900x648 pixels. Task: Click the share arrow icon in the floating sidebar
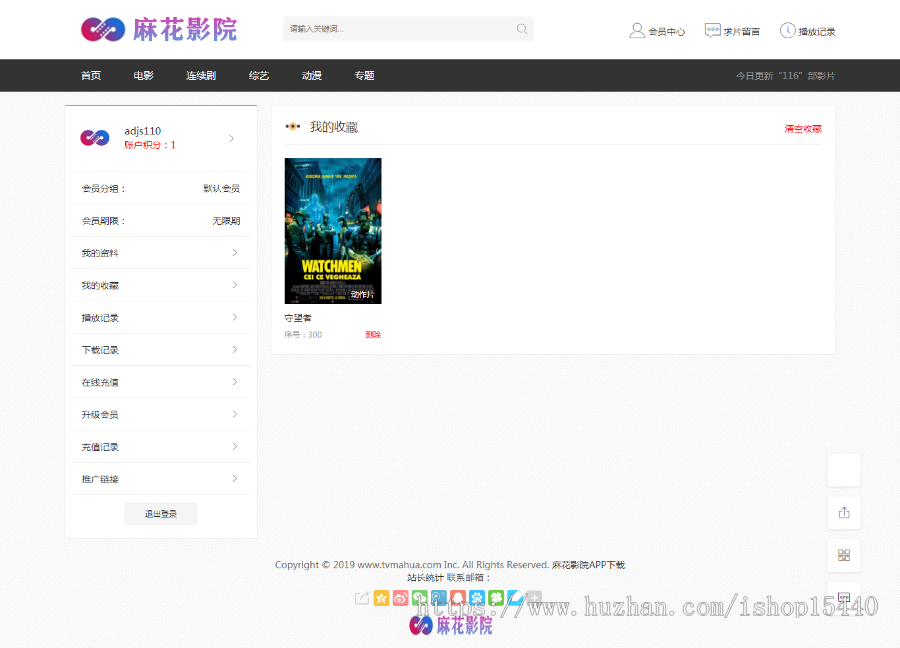(x=843, y=512)
